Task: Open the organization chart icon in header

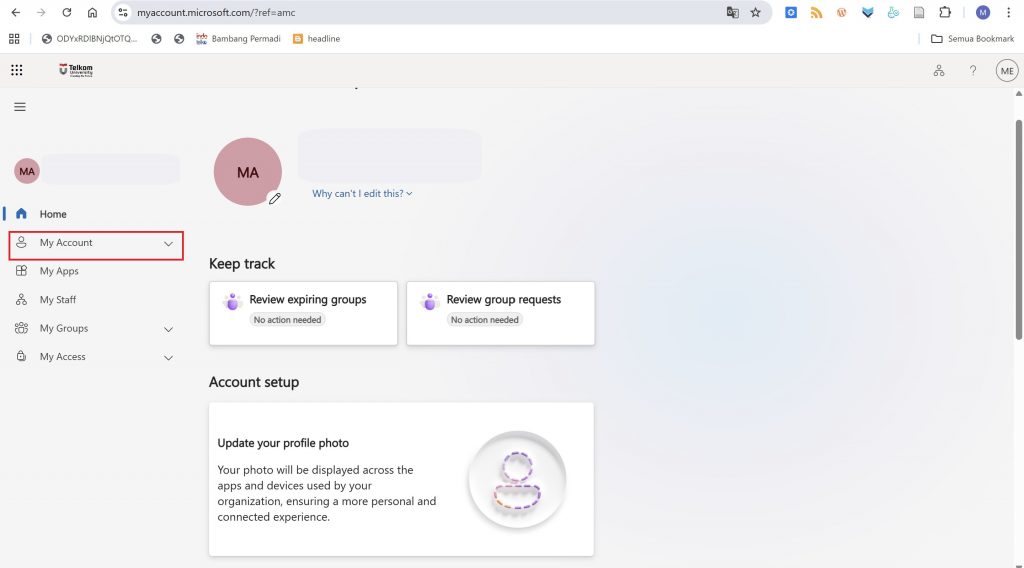Action: [x=938, y=71]
